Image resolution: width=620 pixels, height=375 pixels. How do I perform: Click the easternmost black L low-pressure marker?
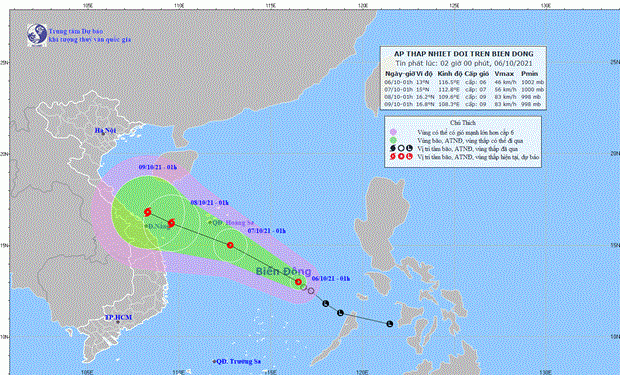(390, 324)
